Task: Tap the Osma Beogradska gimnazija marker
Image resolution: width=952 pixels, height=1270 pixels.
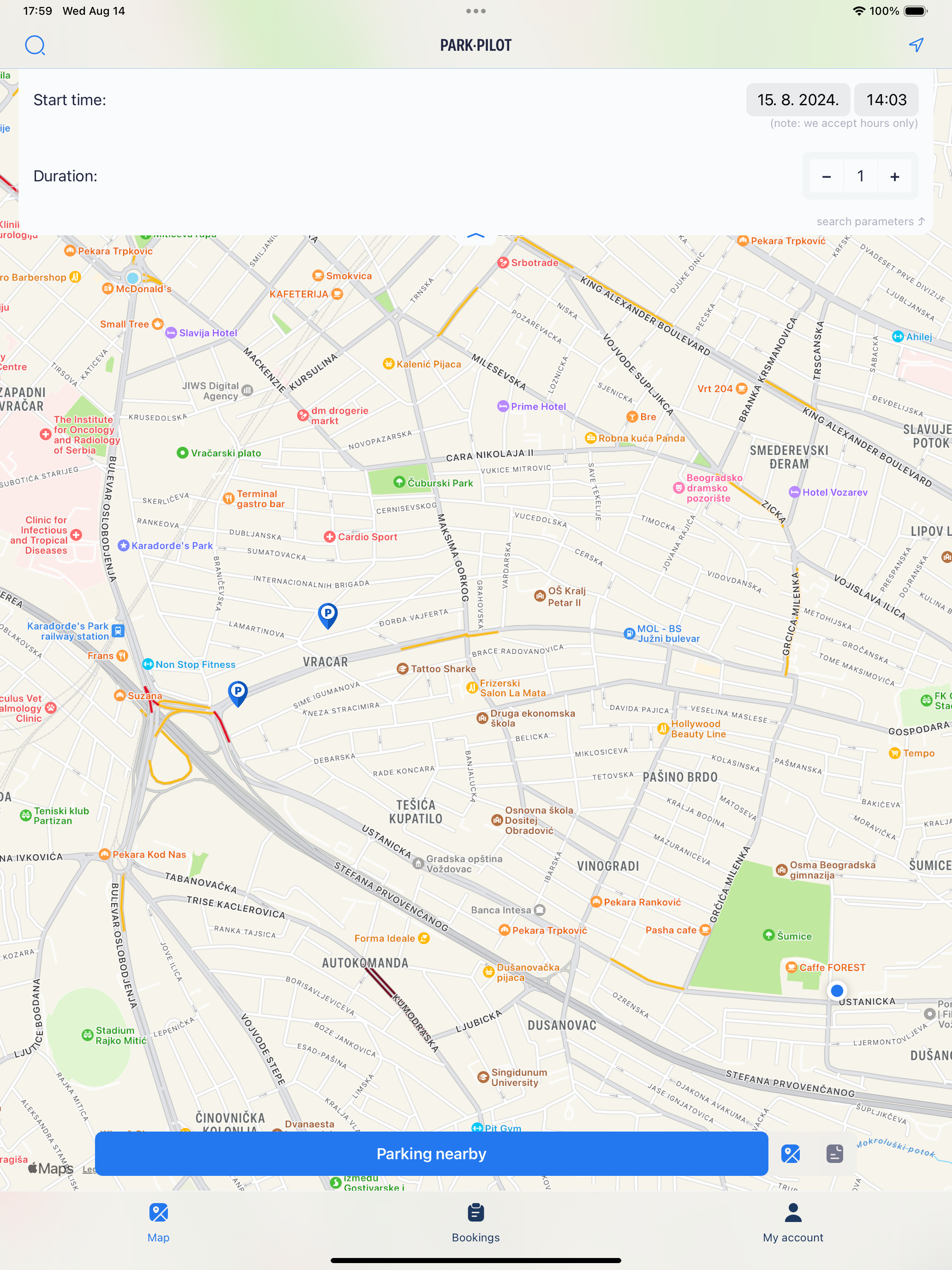Action: click(781, 870)
